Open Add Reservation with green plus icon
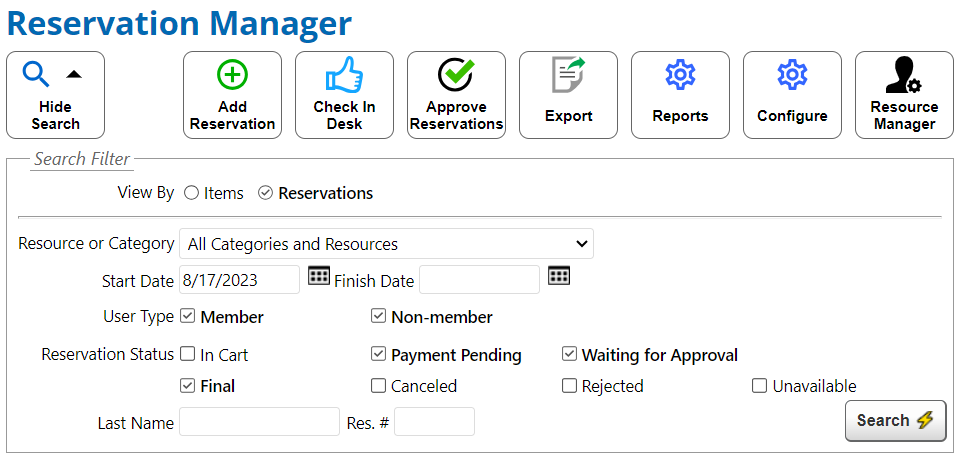Image resolution: width=965 pixels, height=457 pixels. [x=232, y=76]
